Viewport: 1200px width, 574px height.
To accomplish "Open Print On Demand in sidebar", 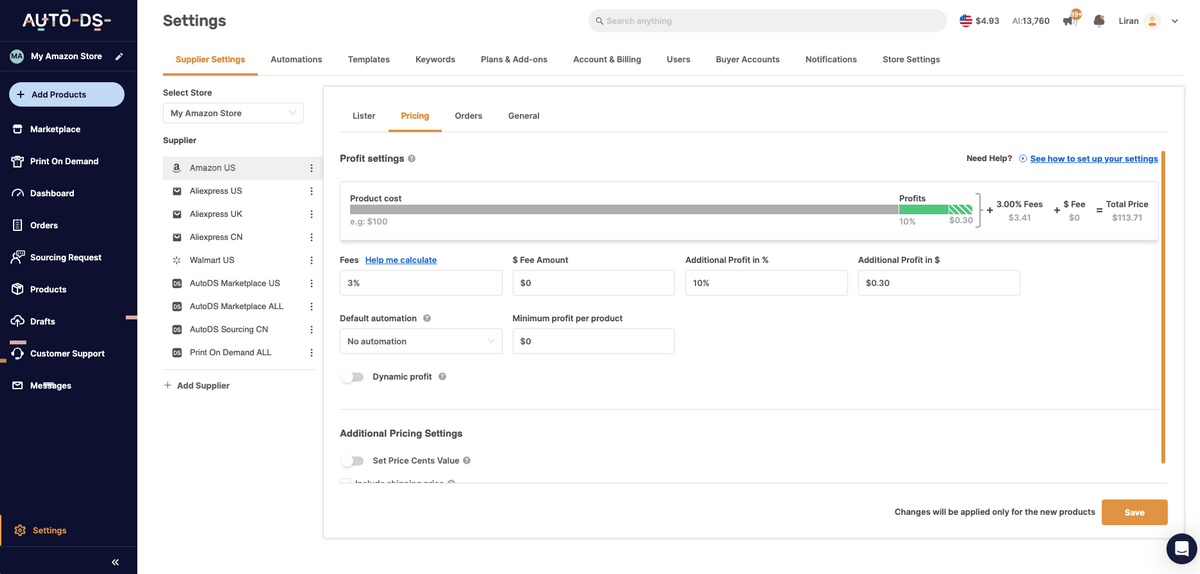I will point(64,161).
